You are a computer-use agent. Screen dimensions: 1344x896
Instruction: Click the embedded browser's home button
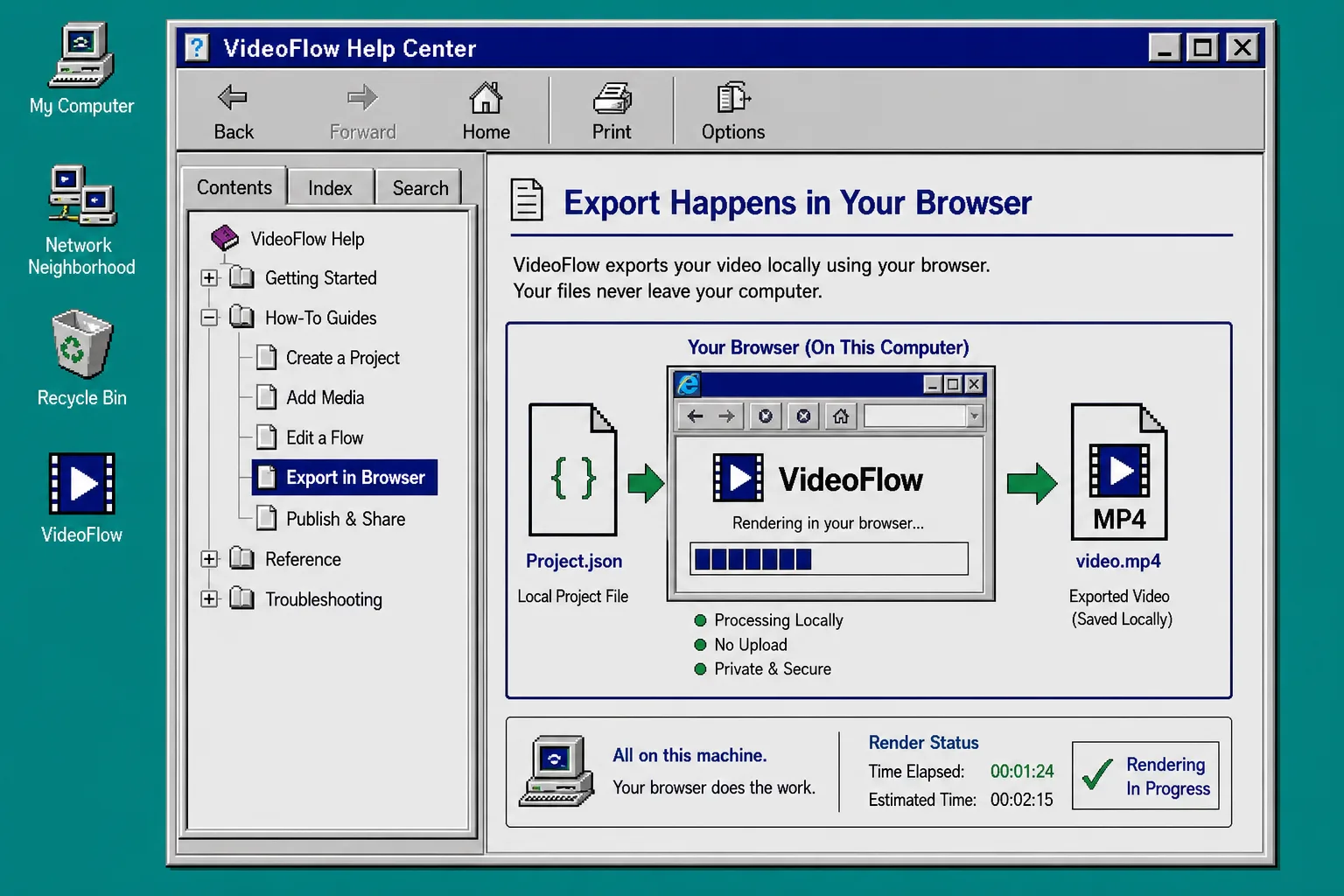[x=841, y=416]
